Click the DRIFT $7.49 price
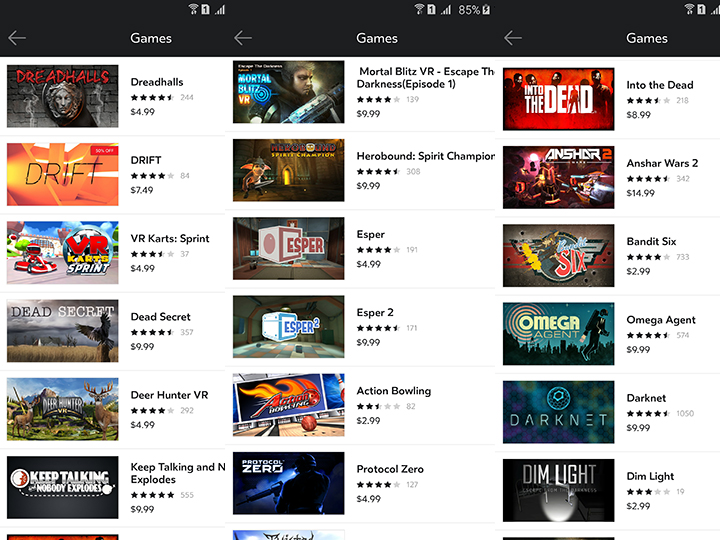This screenshot has height=540, width=720. [x=142, y=190]
